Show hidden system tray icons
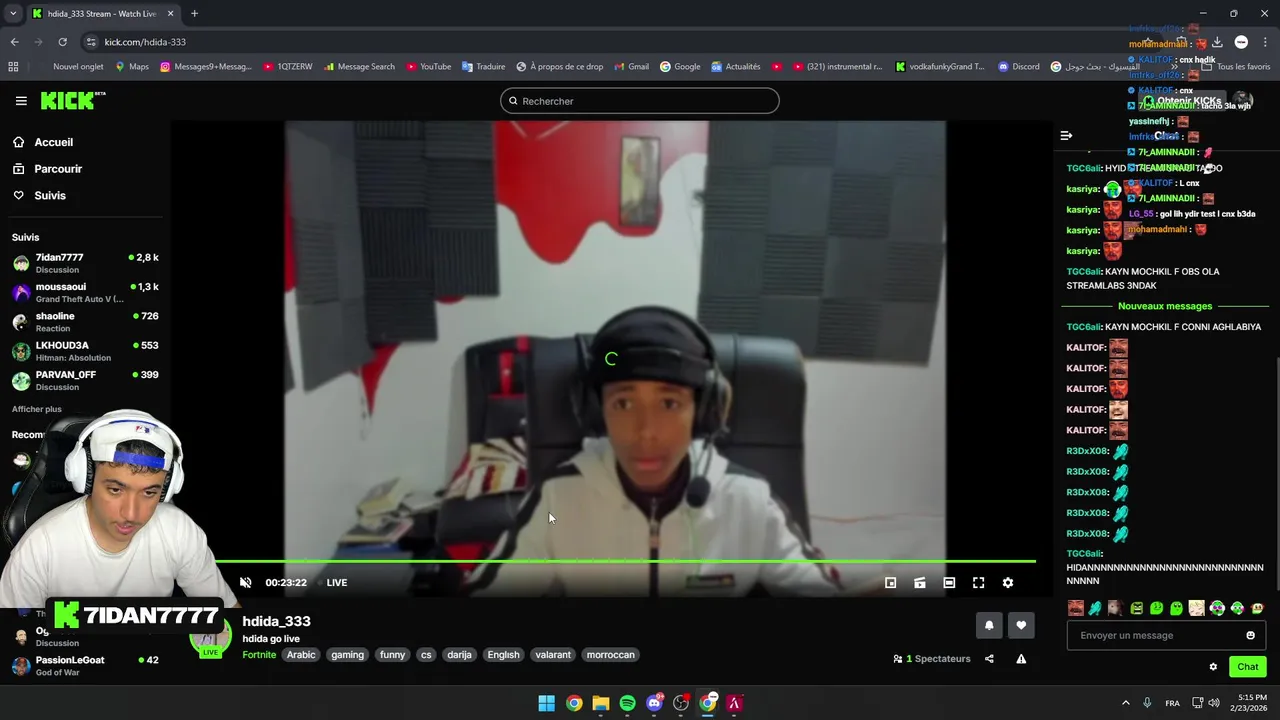This screenshot has height=720, width=1280. tap(1125, 703)
